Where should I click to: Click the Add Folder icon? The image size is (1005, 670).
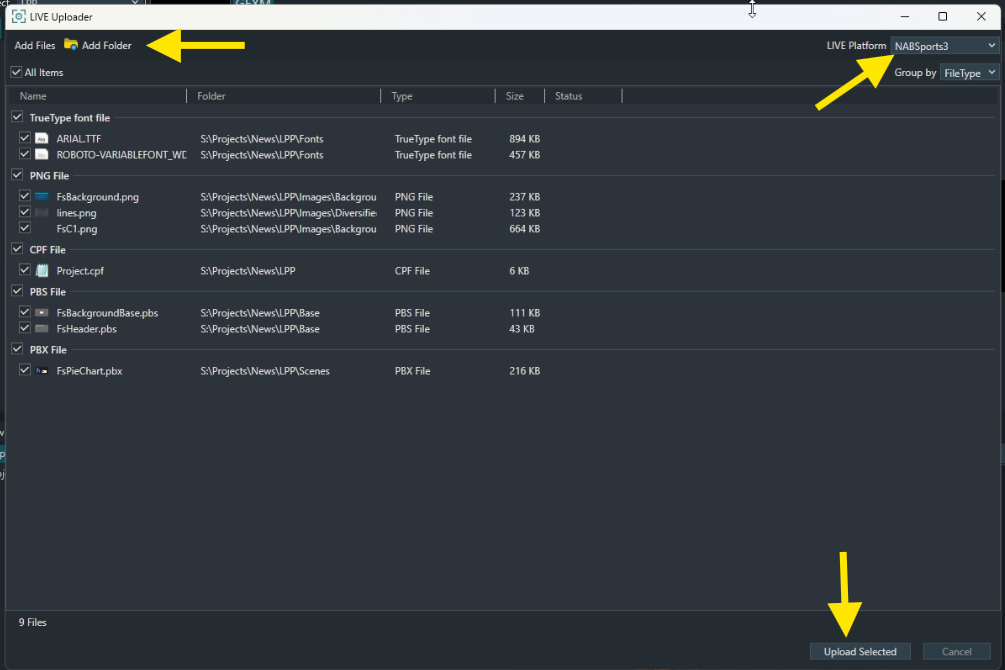[71, 45]
